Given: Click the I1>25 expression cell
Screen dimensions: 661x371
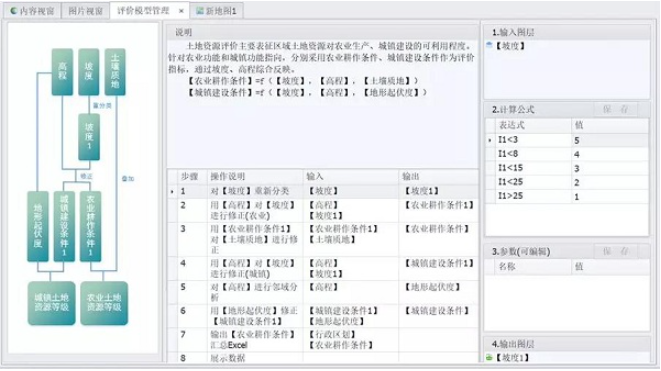Looking at the screenshot, I should click(533, 196).
